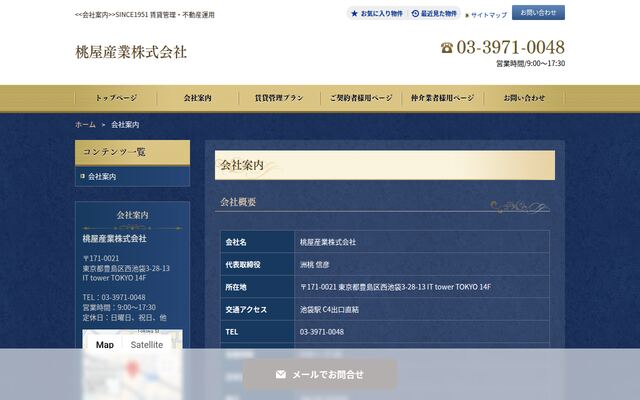Screen dimensions: 640x400
Task: Click the メールでお問合せ button
Action: click(320, 374)
